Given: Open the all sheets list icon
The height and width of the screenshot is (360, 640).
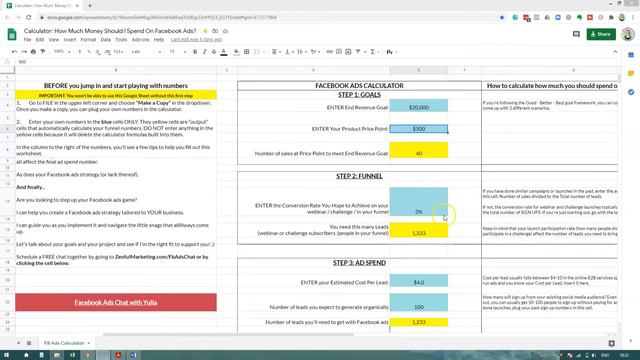Looking at the screenshot, I should point(29,343).
